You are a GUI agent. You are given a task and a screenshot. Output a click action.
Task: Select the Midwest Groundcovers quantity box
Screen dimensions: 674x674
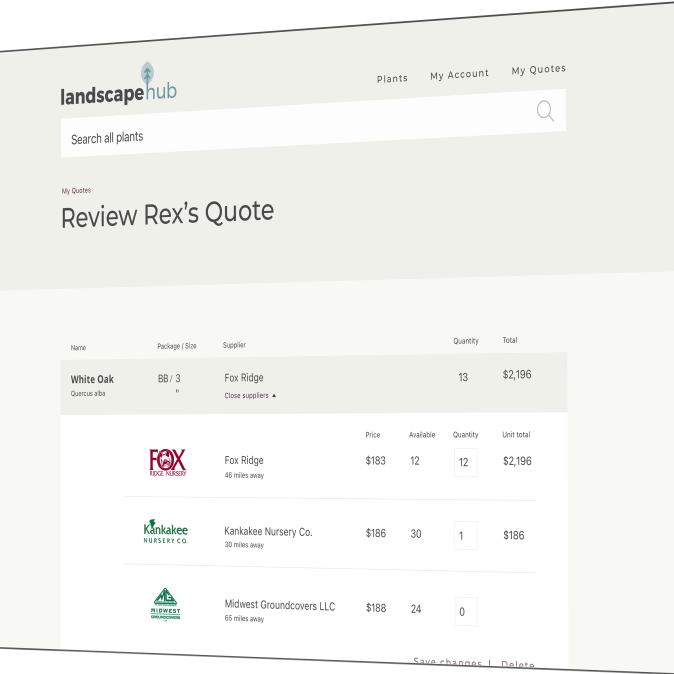click(465, 611)
